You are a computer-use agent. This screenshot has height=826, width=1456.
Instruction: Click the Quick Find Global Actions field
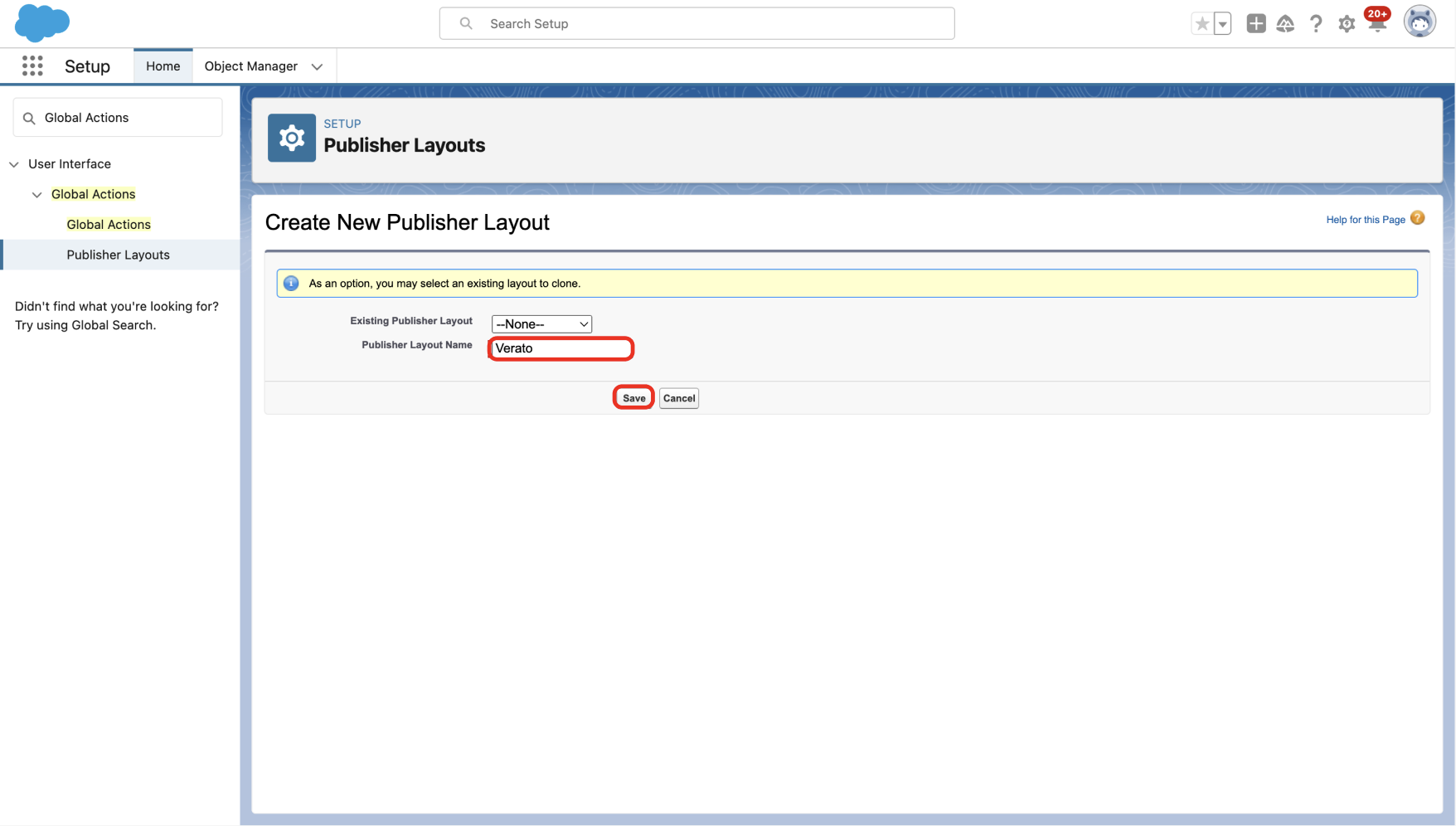[118, 118]
